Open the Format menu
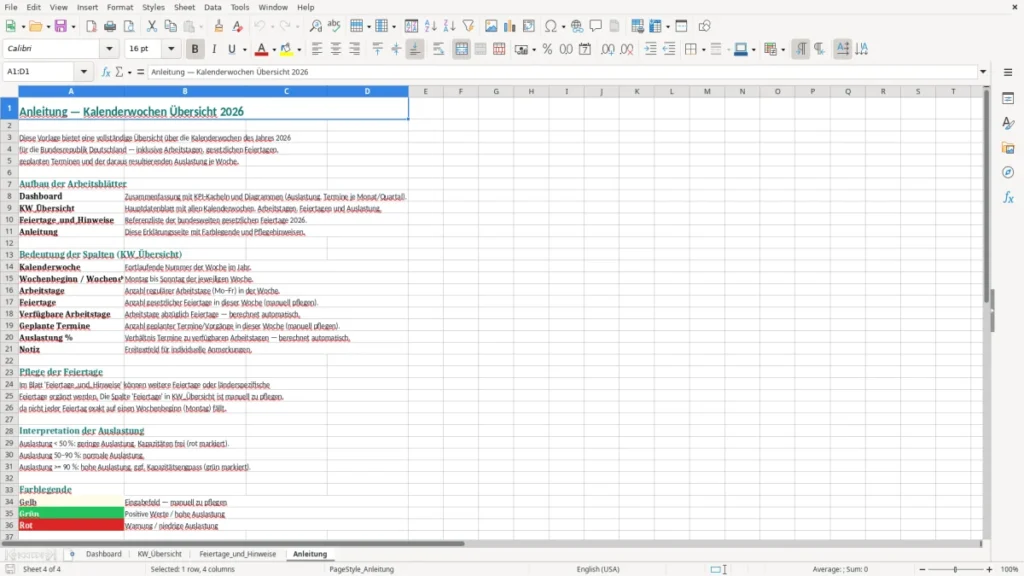 [120, 7]
